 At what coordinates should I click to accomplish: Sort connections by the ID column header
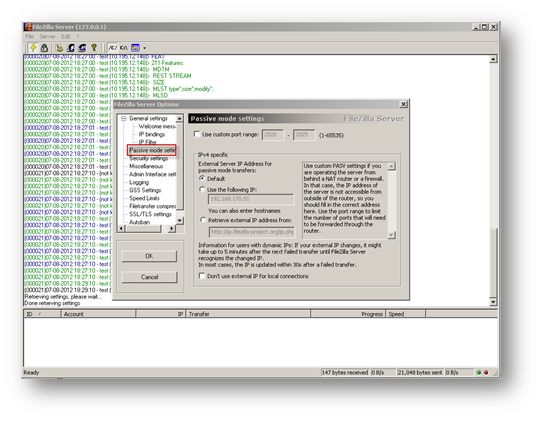[x=42, y=314]
